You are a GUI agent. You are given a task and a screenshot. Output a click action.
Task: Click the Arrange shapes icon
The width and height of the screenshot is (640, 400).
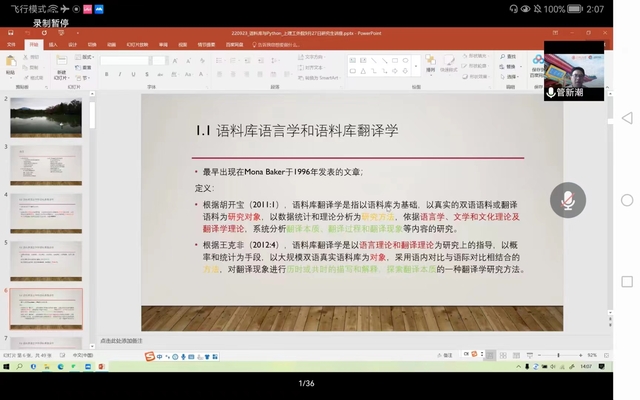(430, 63)
